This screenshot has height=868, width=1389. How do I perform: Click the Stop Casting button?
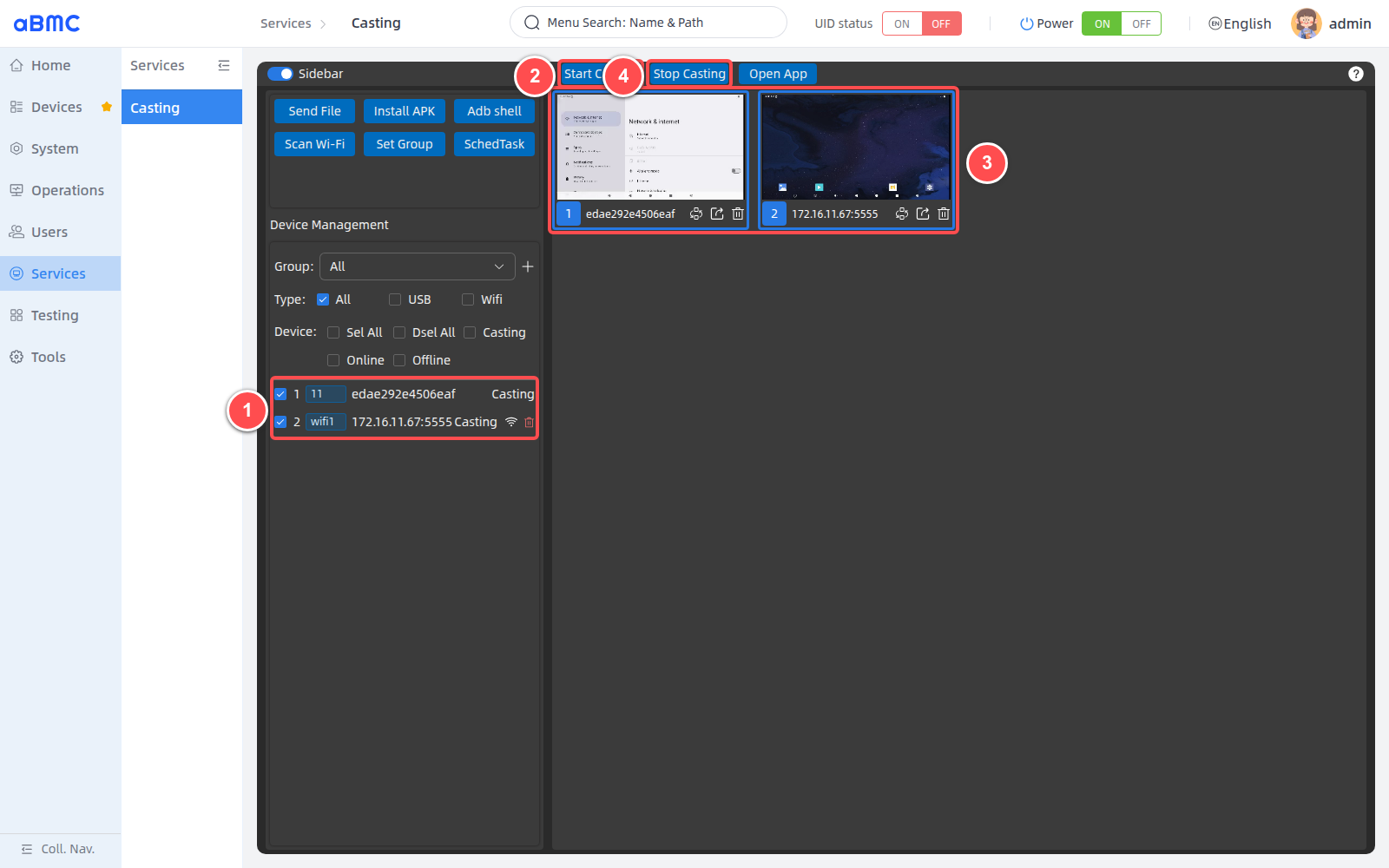(689, 74)
